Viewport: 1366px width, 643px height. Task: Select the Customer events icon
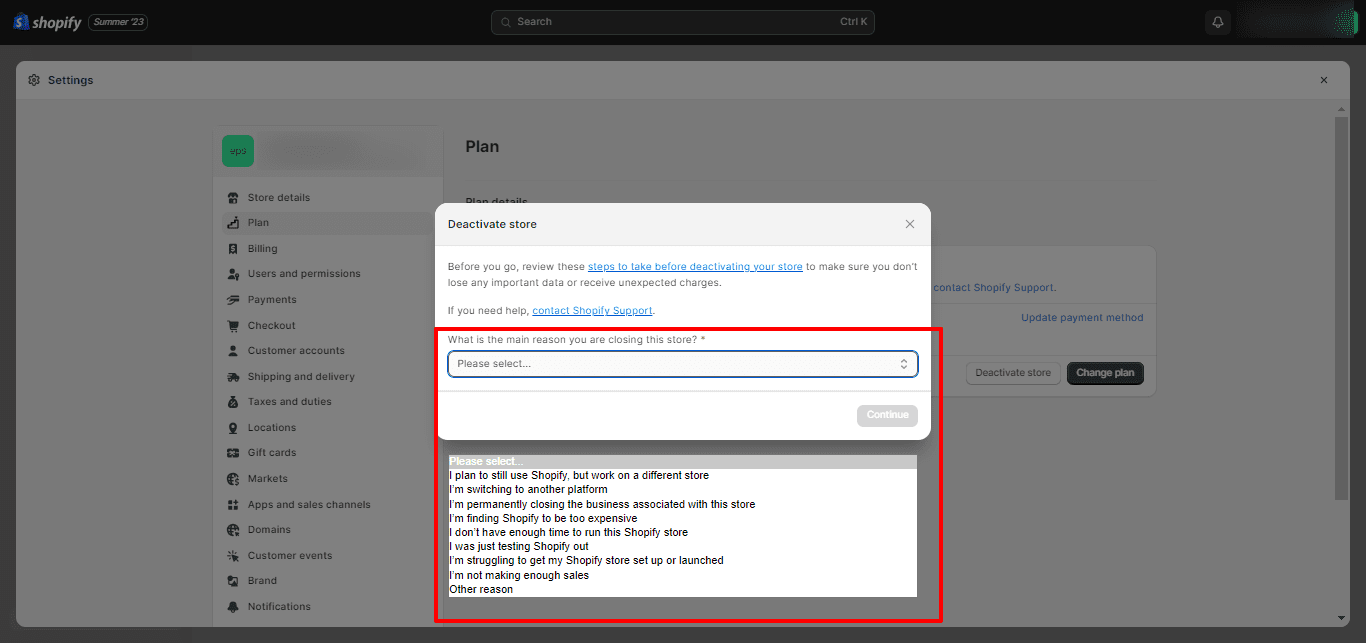[235, 555]
